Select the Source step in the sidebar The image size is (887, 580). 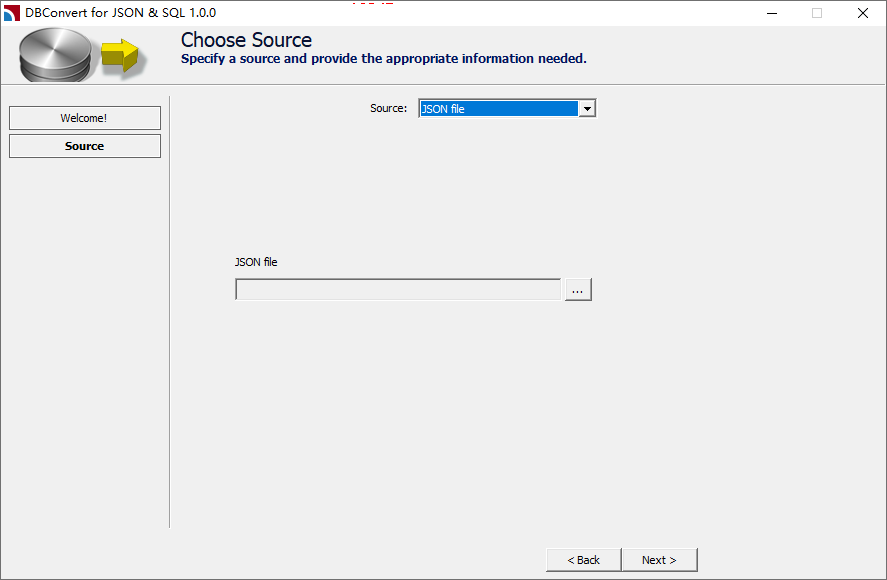tap(84, 146)
